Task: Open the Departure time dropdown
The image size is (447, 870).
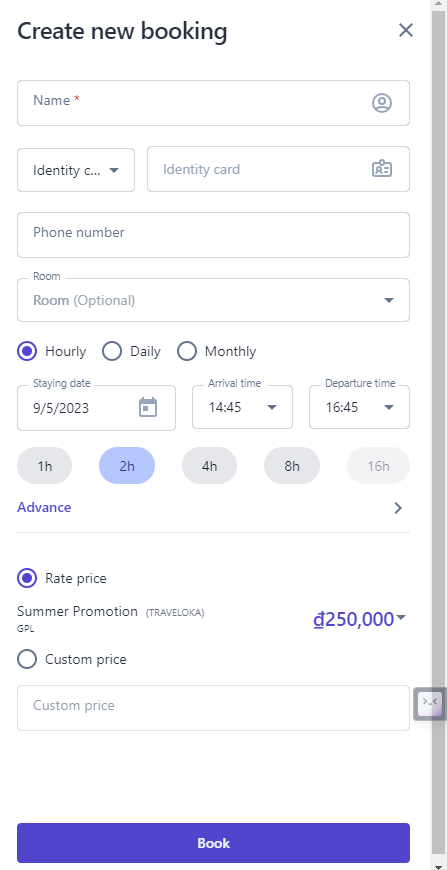Action: coord(359,407)
